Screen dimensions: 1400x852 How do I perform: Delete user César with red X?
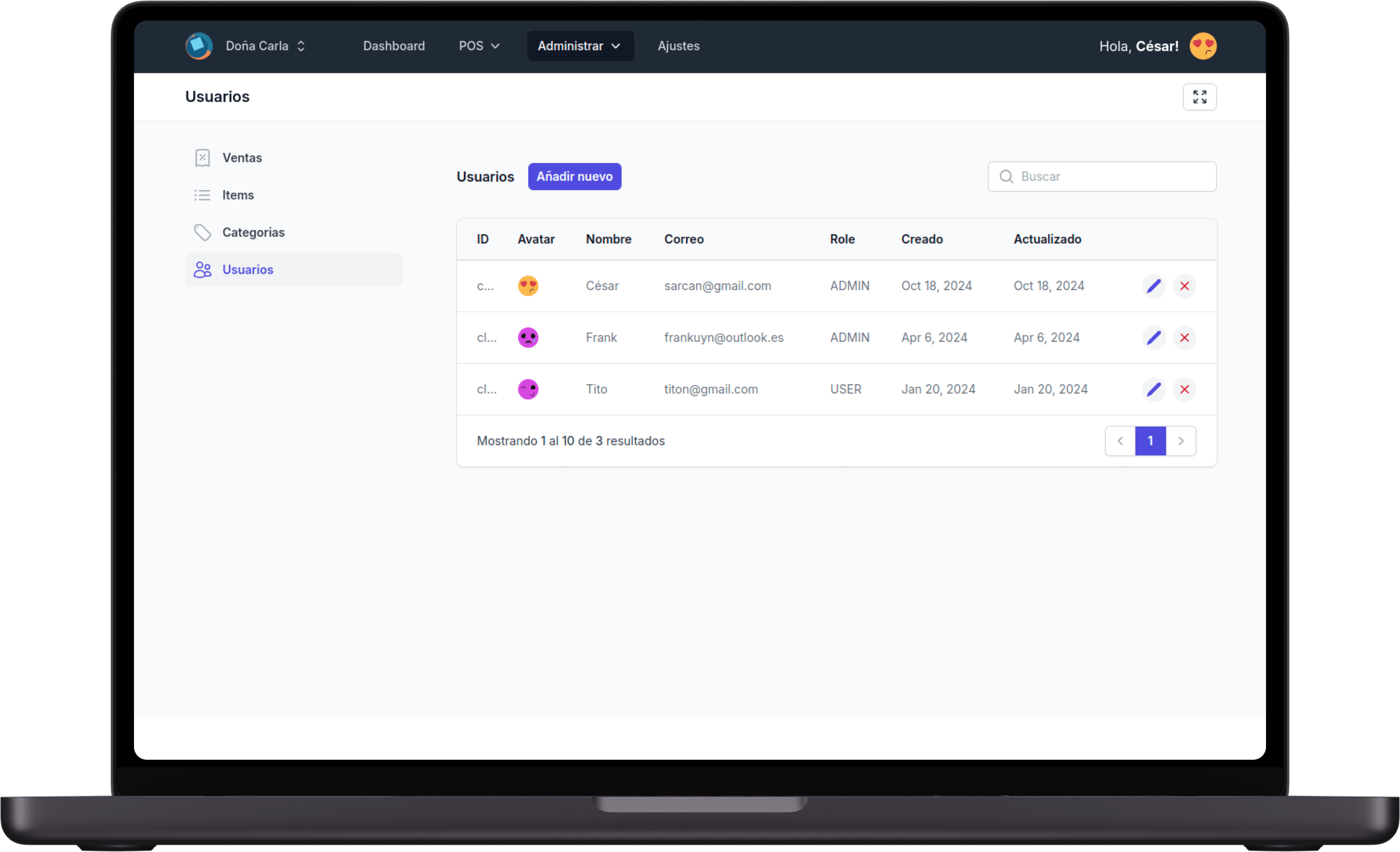pyautogui.click(x=1184, y=286)
